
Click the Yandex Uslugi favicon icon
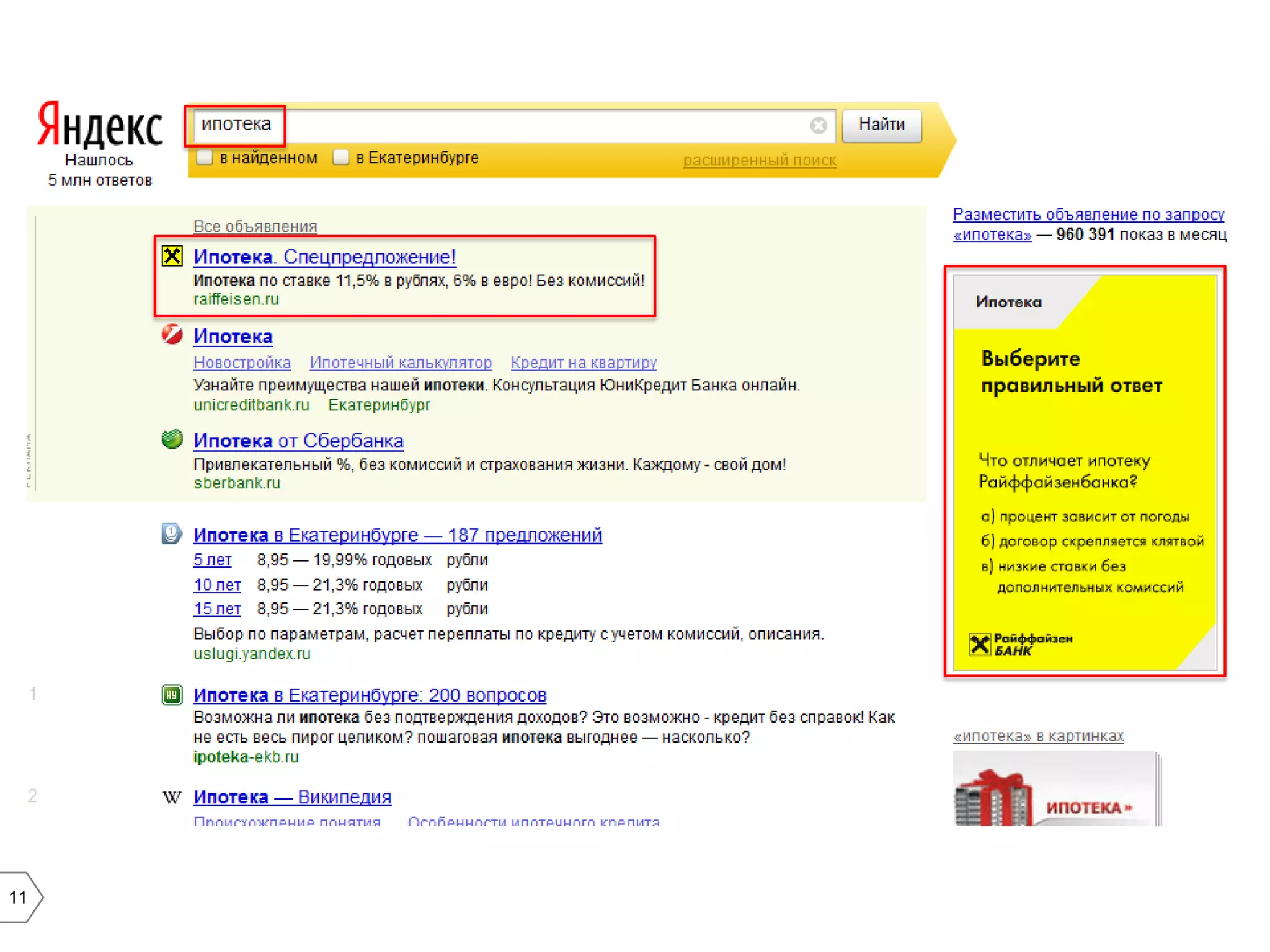tap(172, 533)
